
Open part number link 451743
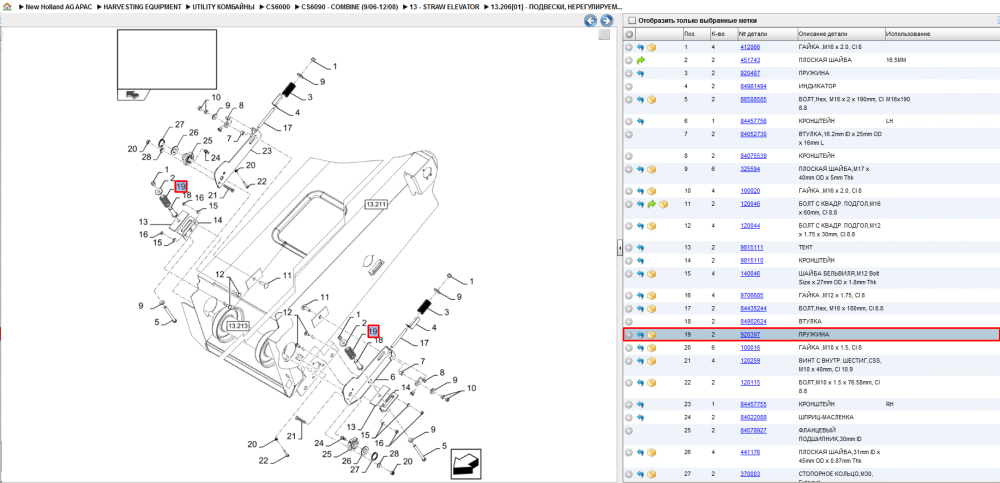coord(750,60)
